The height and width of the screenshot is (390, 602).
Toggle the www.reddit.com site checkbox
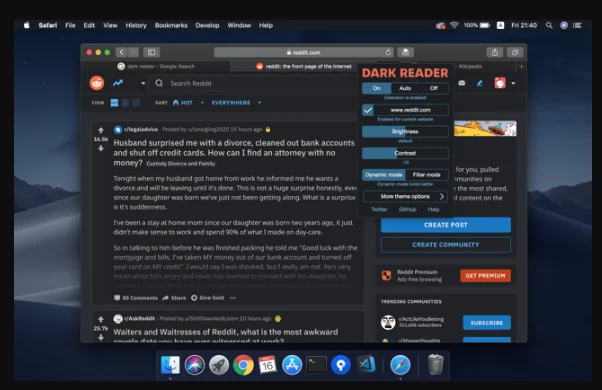click(368, 110)
